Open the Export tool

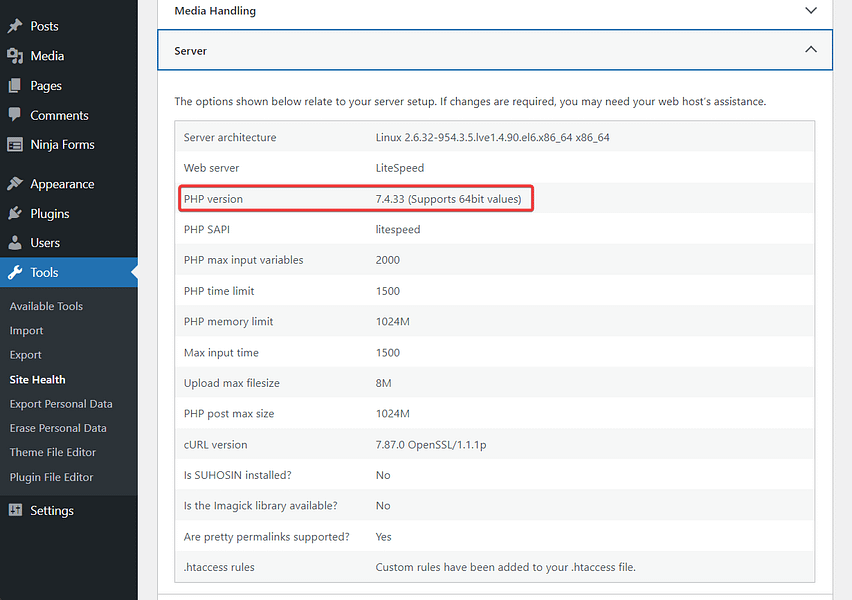click(x=27, y=355)
